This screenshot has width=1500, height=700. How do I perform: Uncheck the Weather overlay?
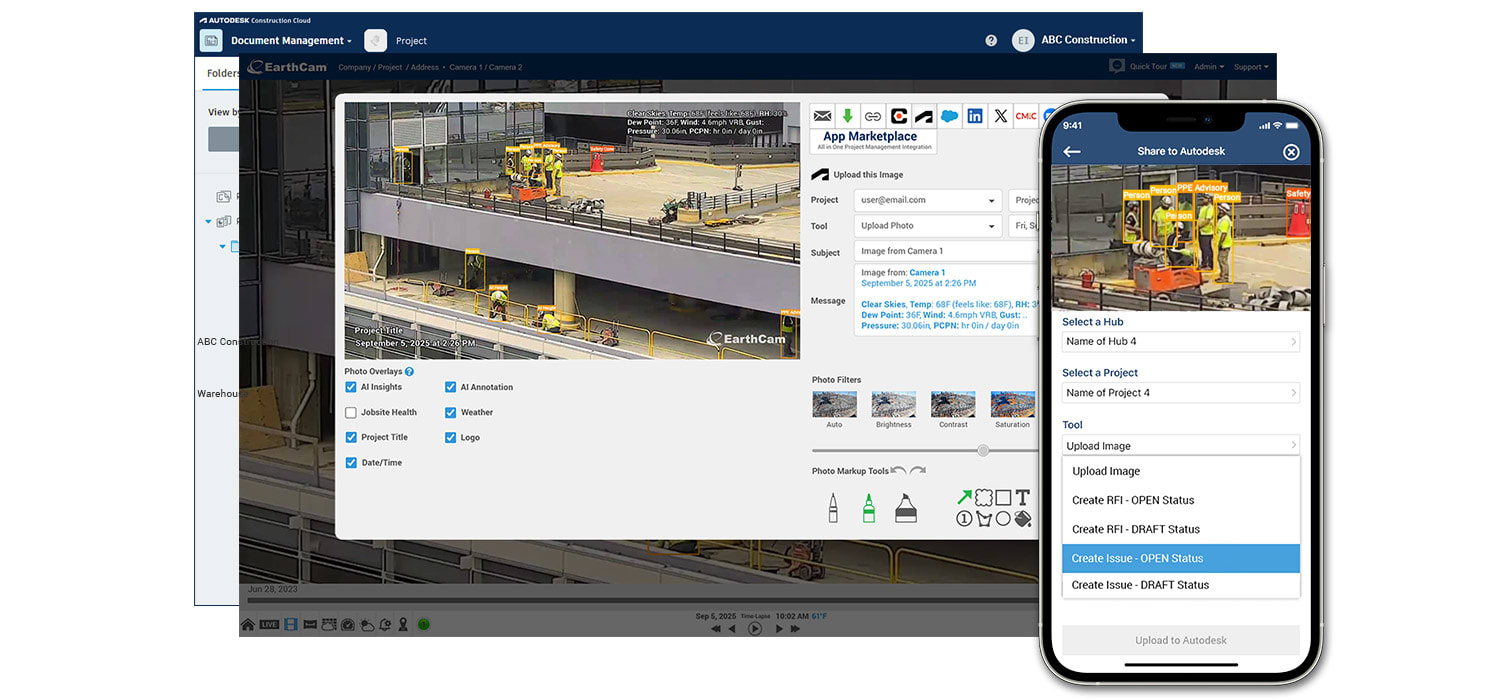tap(451, 412)
